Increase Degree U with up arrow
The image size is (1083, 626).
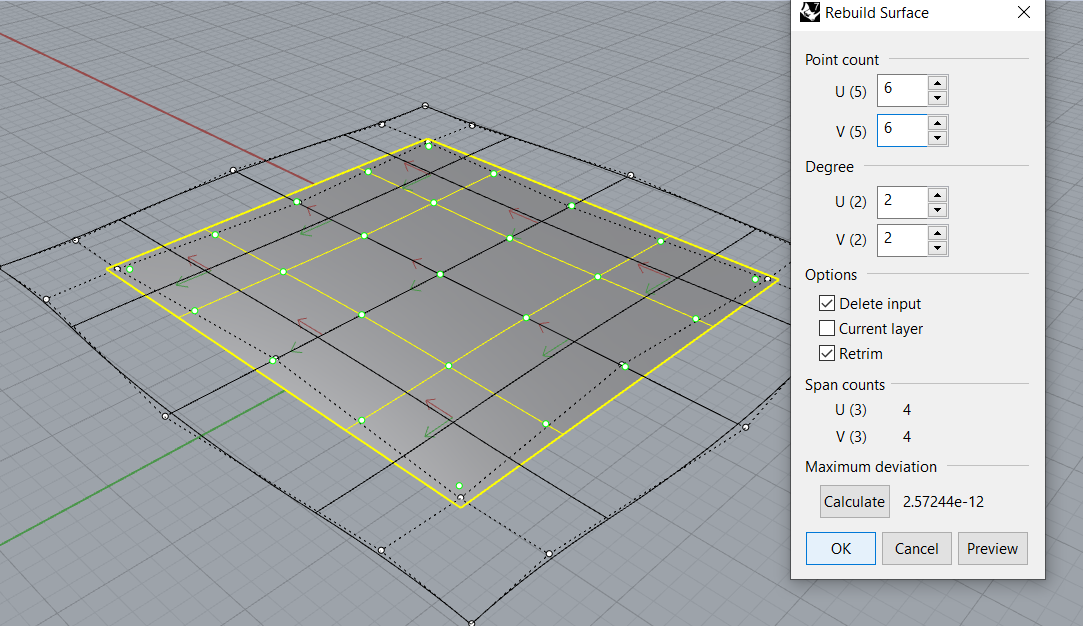[937, 195]
